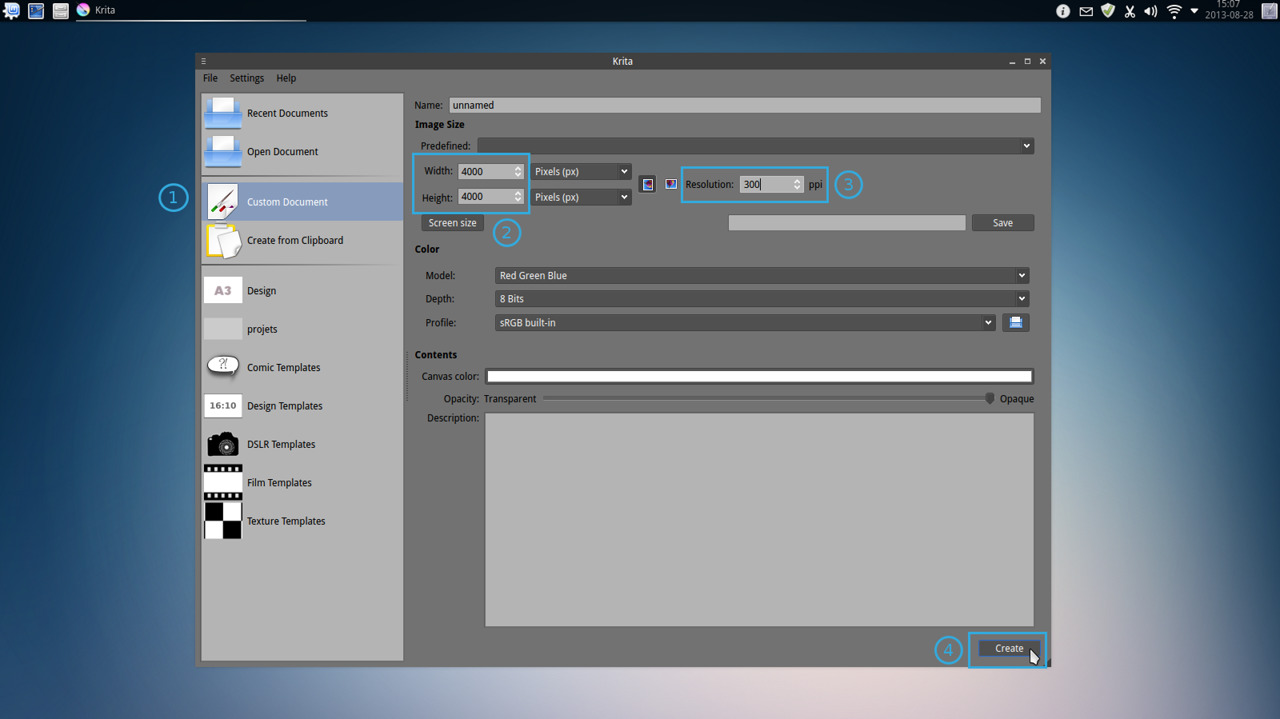Screen dimensions: 1280x719
Task: Open the Settings menu
Action: click(246, 77)
